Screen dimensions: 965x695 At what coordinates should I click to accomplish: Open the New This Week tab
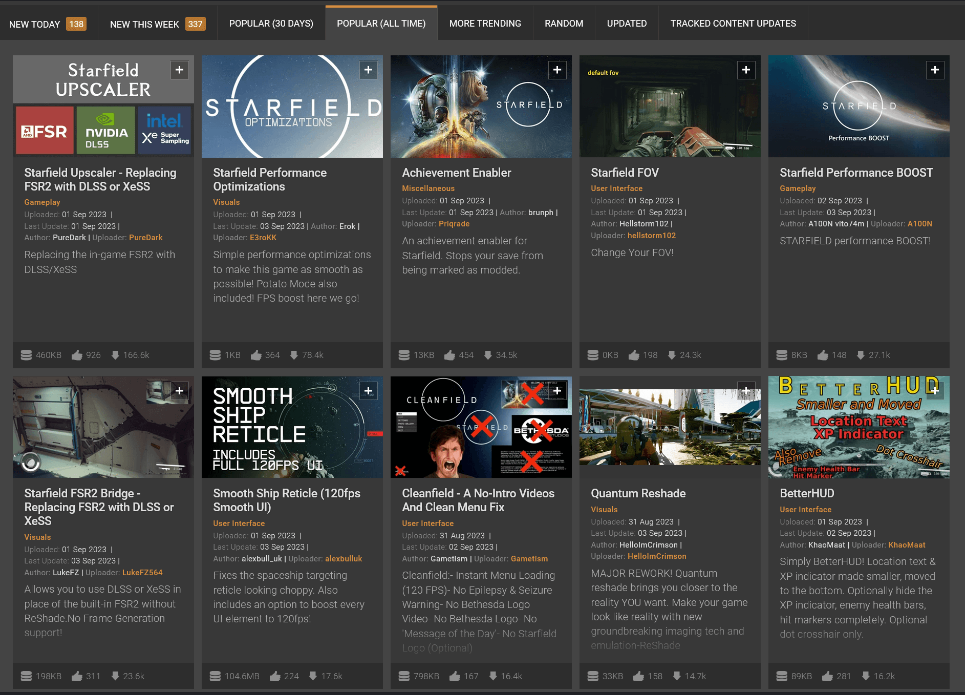click(x=158, y=24)
